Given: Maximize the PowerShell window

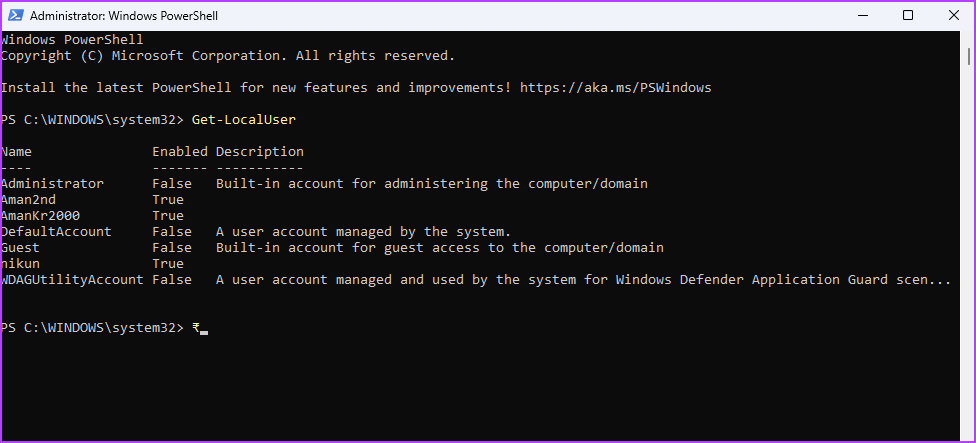Looking at the screenshot, I should click(x=908, y=16).
